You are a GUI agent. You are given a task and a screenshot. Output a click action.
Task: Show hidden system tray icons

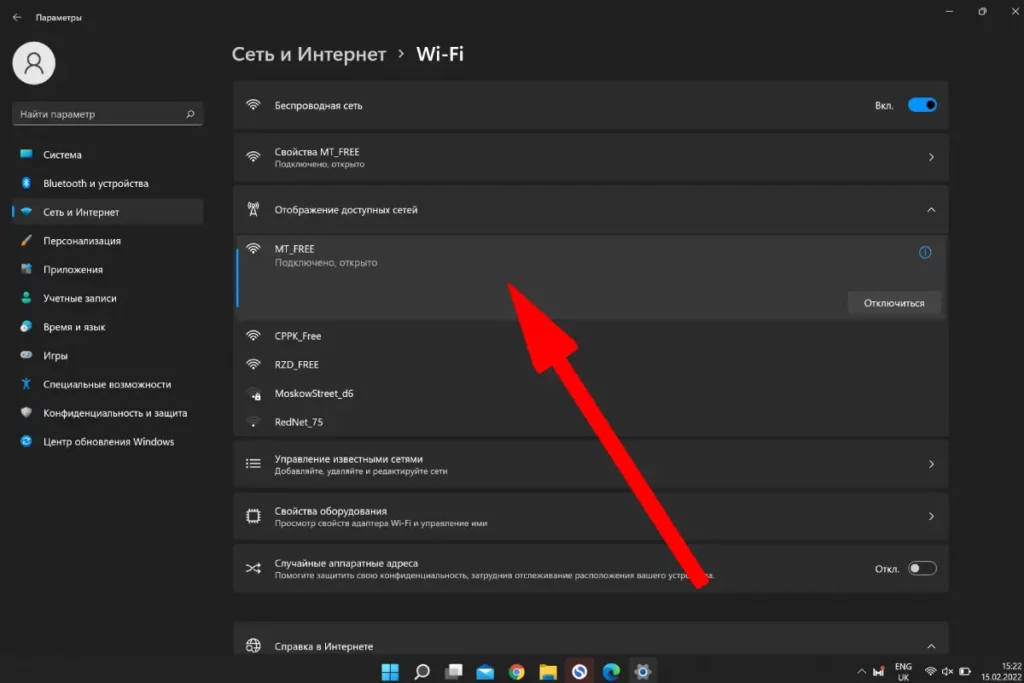click(x=861, y=671)
